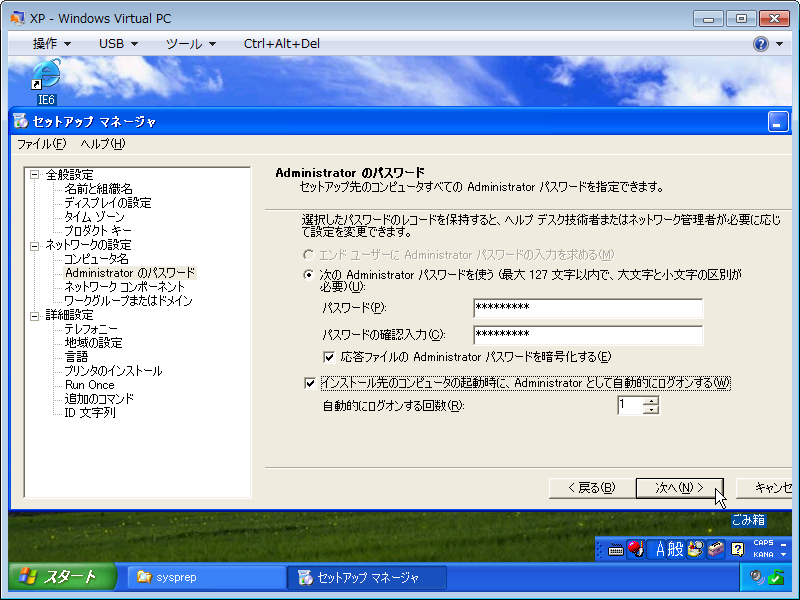The width and height of the screenshot is (800, 600).
Task: Open the Virtual PC help icon
Action: click(x=760, y=44)
